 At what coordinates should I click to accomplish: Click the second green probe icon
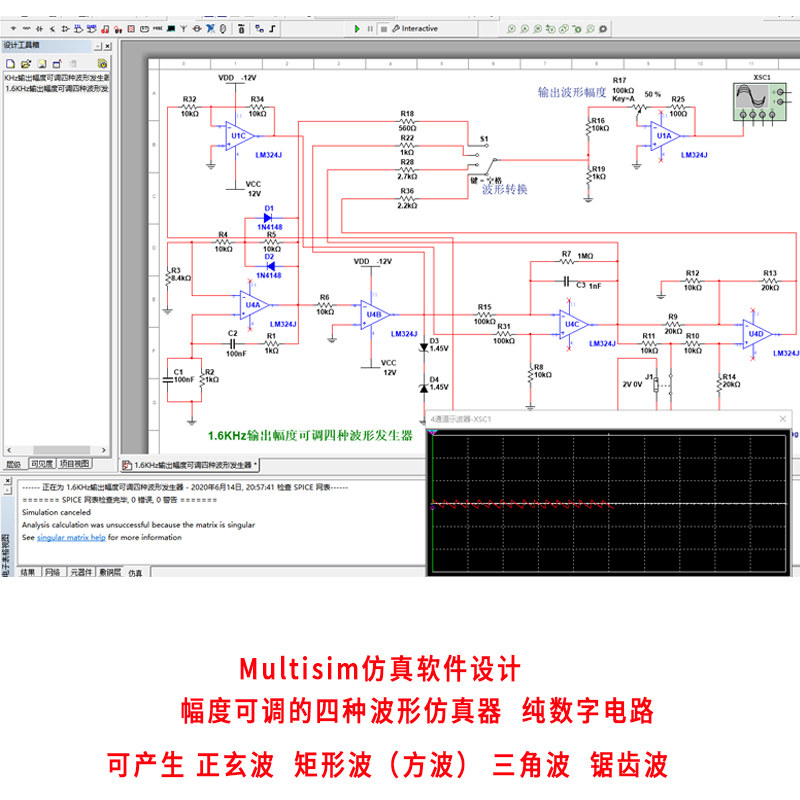tap(524, 29)
